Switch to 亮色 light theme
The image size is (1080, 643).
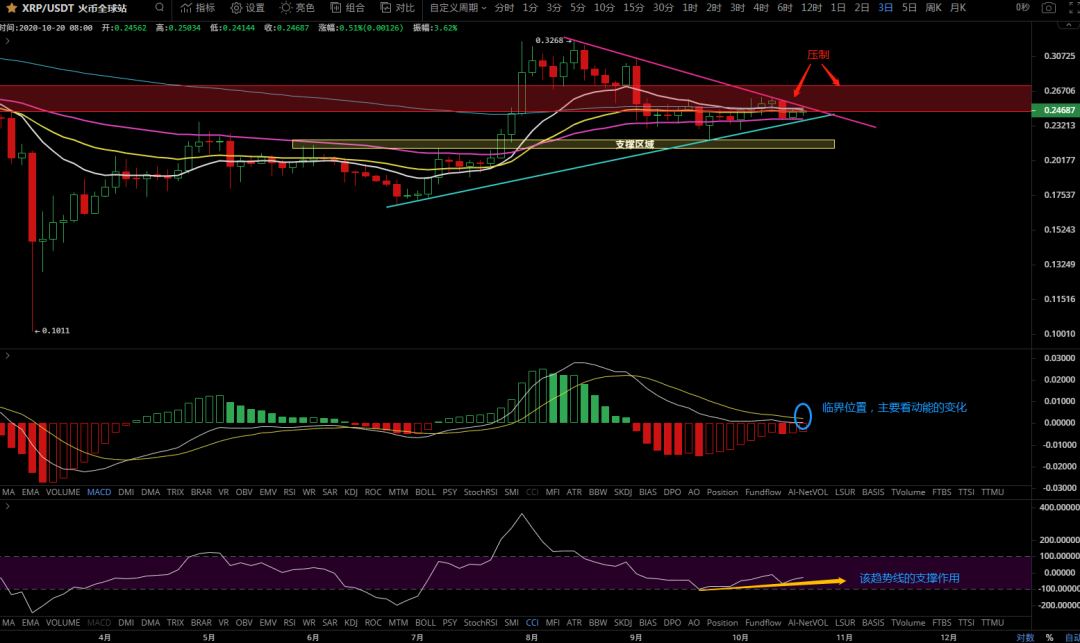tap(297, 8)
